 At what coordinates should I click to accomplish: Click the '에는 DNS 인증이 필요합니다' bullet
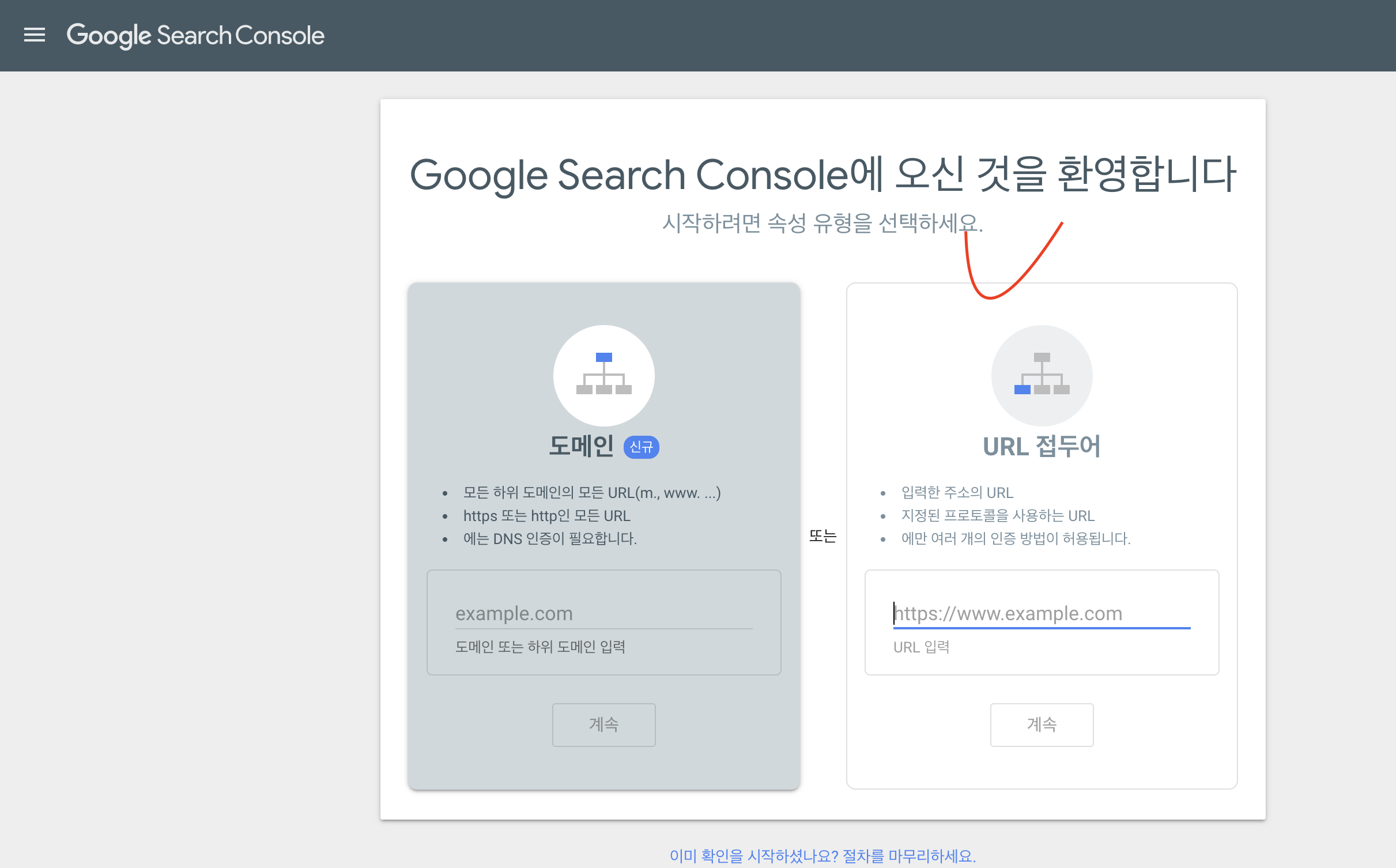pos(550,539)
